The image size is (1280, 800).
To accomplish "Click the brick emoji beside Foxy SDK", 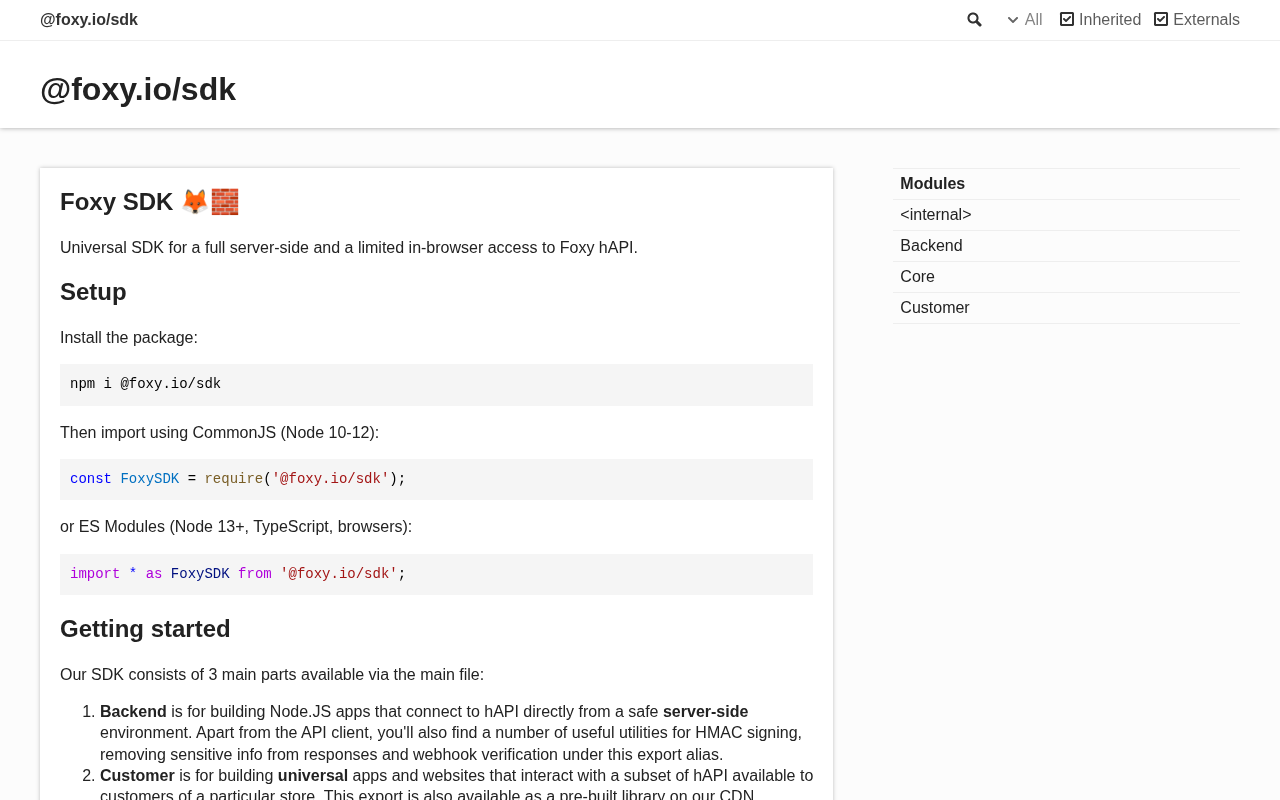I will pyautogui.click(x=225, y=202).
